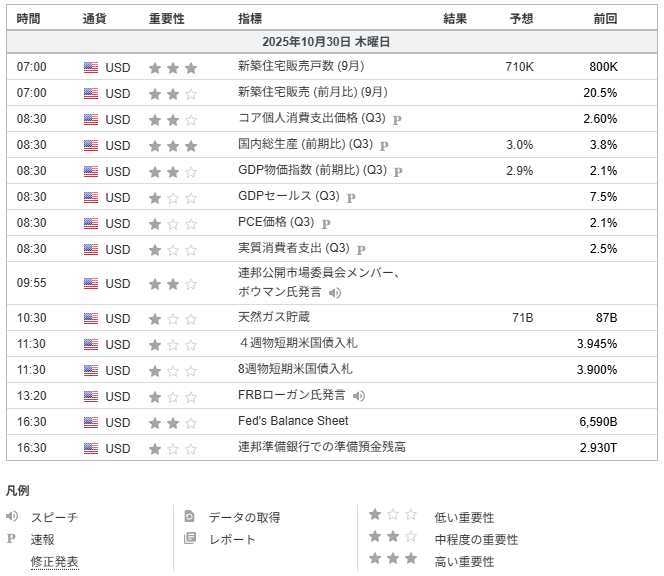Open the 天然ガス貯蔵 indicator link
This screenshot has height=576, width=664.
click(x=274, y=318)
